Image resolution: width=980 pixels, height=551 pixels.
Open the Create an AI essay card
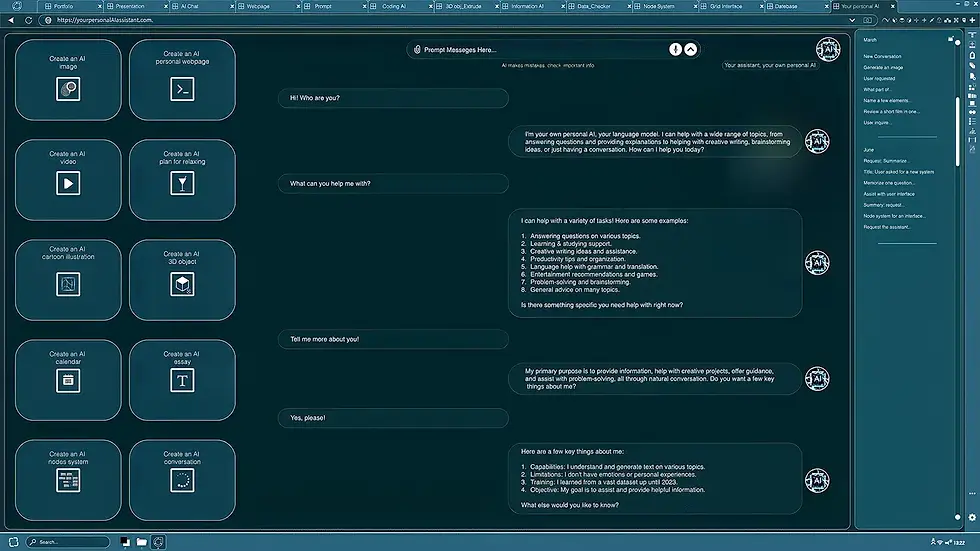182,380
